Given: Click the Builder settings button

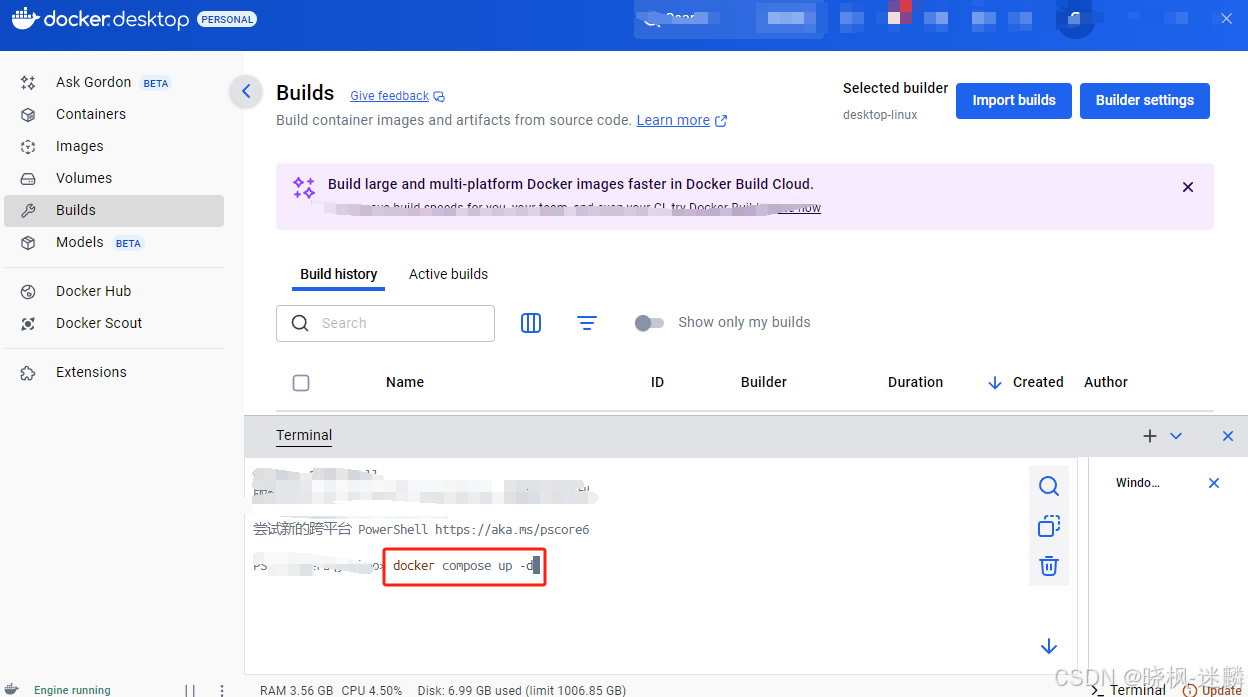Looking at the screenshot, I should pyautogui.click(x=1145, y=100).
